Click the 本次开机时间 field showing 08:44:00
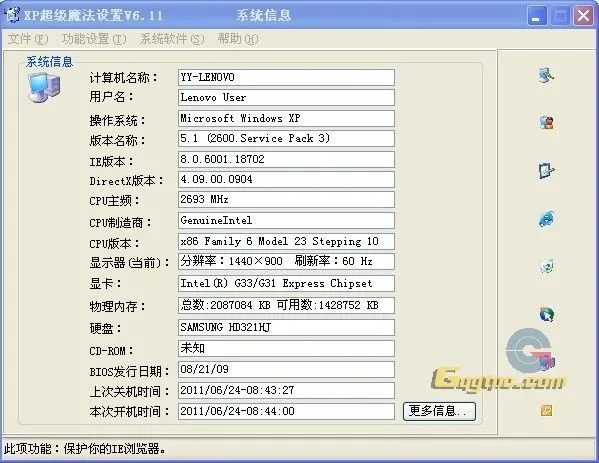 pyautogui.click(x=286, y=411)
